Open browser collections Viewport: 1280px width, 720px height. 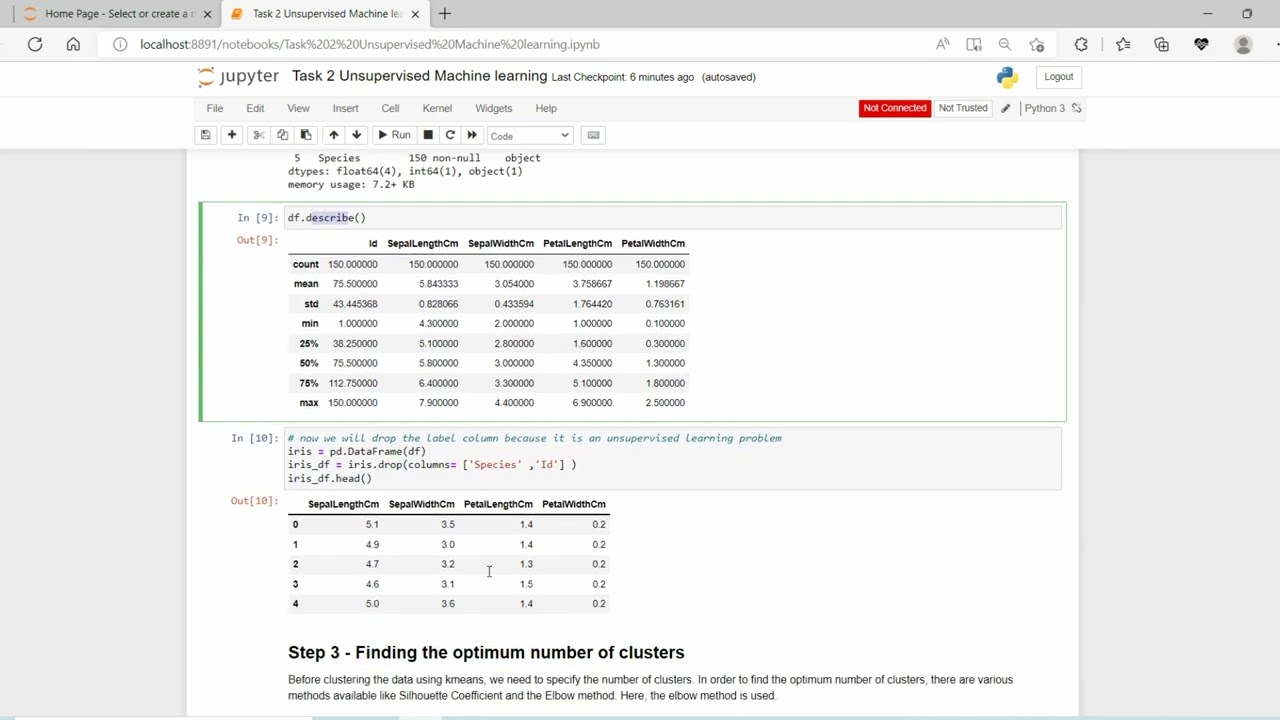click(x=1161, y=44)
